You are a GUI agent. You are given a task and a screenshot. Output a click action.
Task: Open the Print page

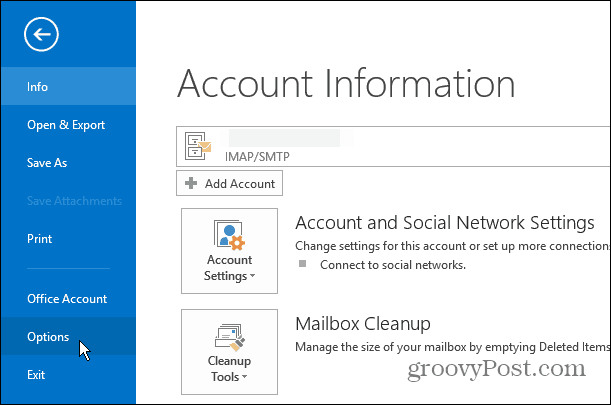tap(68, 239)
